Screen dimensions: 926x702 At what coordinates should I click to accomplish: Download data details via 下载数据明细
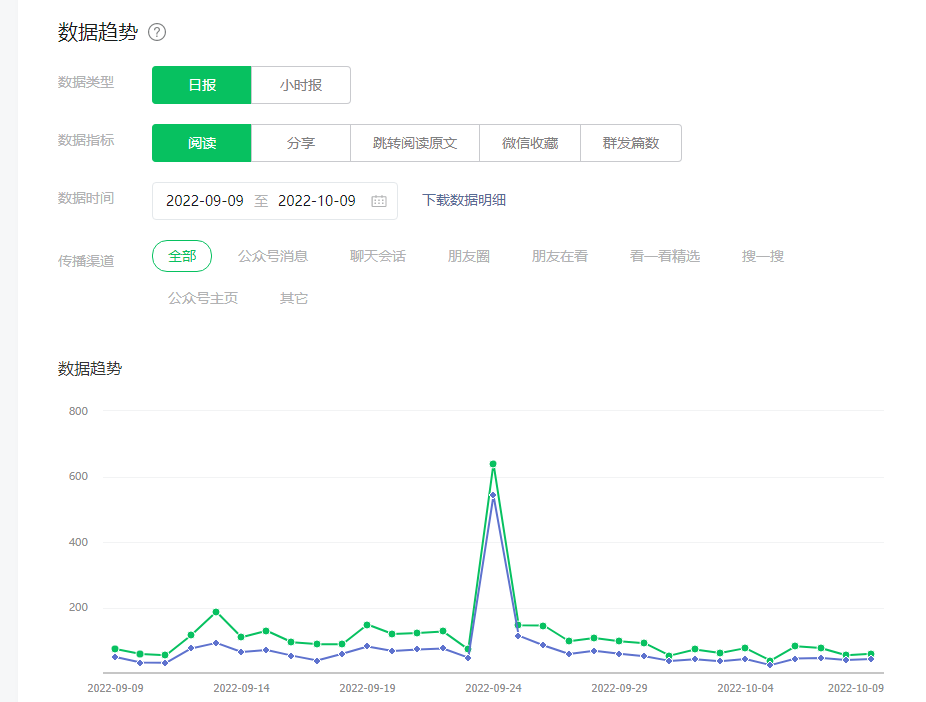pyautogui.click(x=464, y=200)
